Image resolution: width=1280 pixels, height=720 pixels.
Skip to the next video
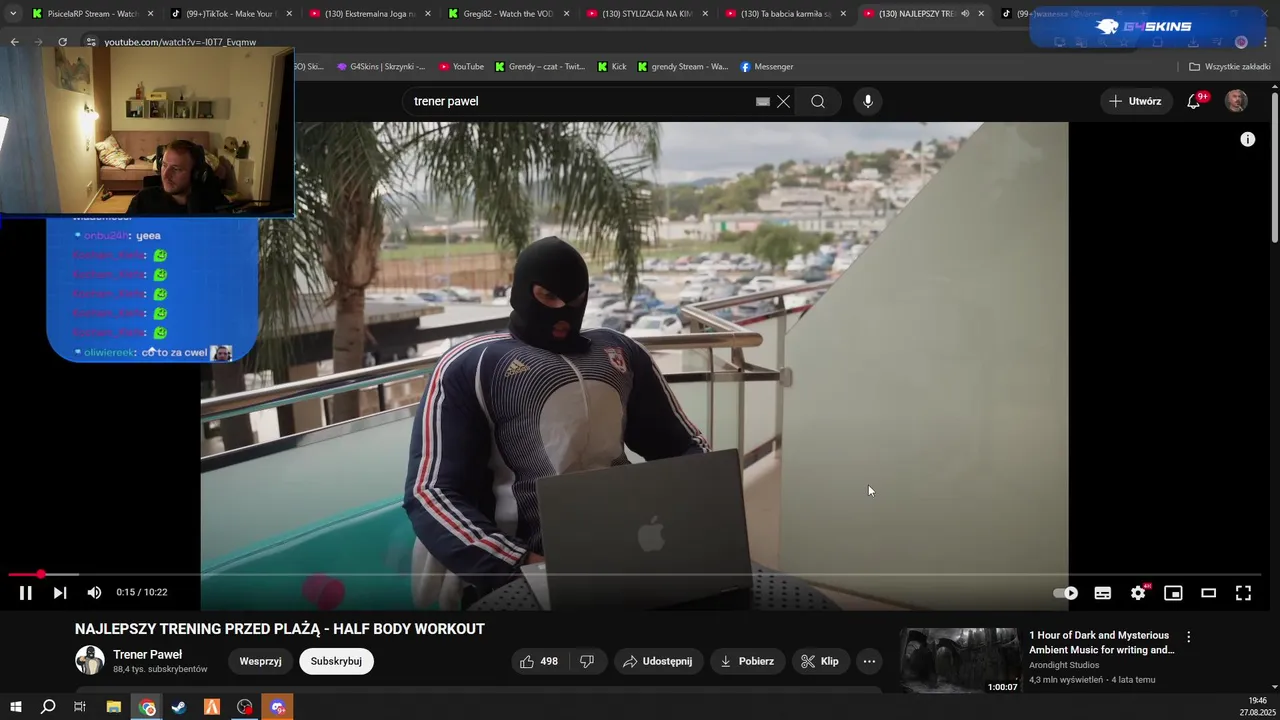60,593
